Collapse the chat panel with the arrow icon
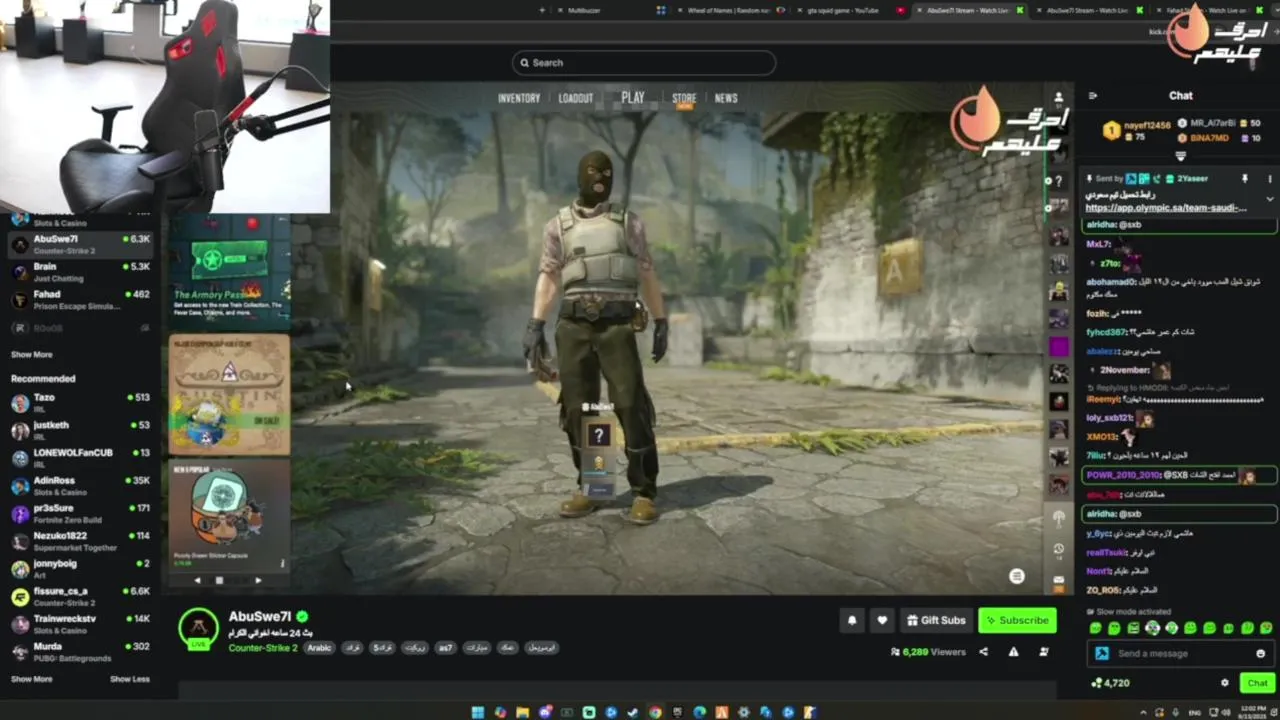Image resolution: width=1280 pixels, height=720 pixels. pyautogui.click(x=1092, y=96)
